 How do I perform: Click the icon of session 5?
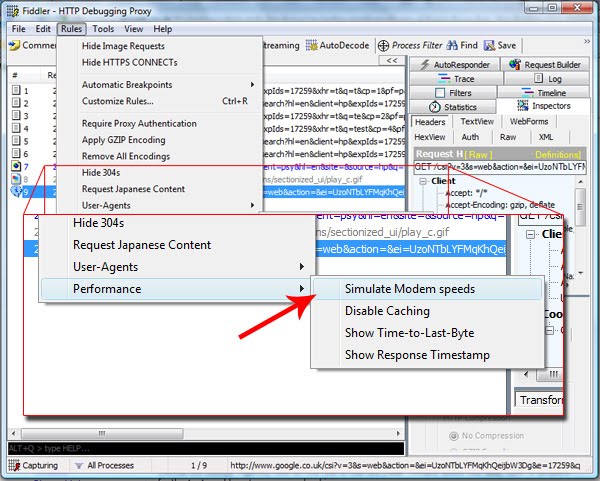[x=16, y=141]
